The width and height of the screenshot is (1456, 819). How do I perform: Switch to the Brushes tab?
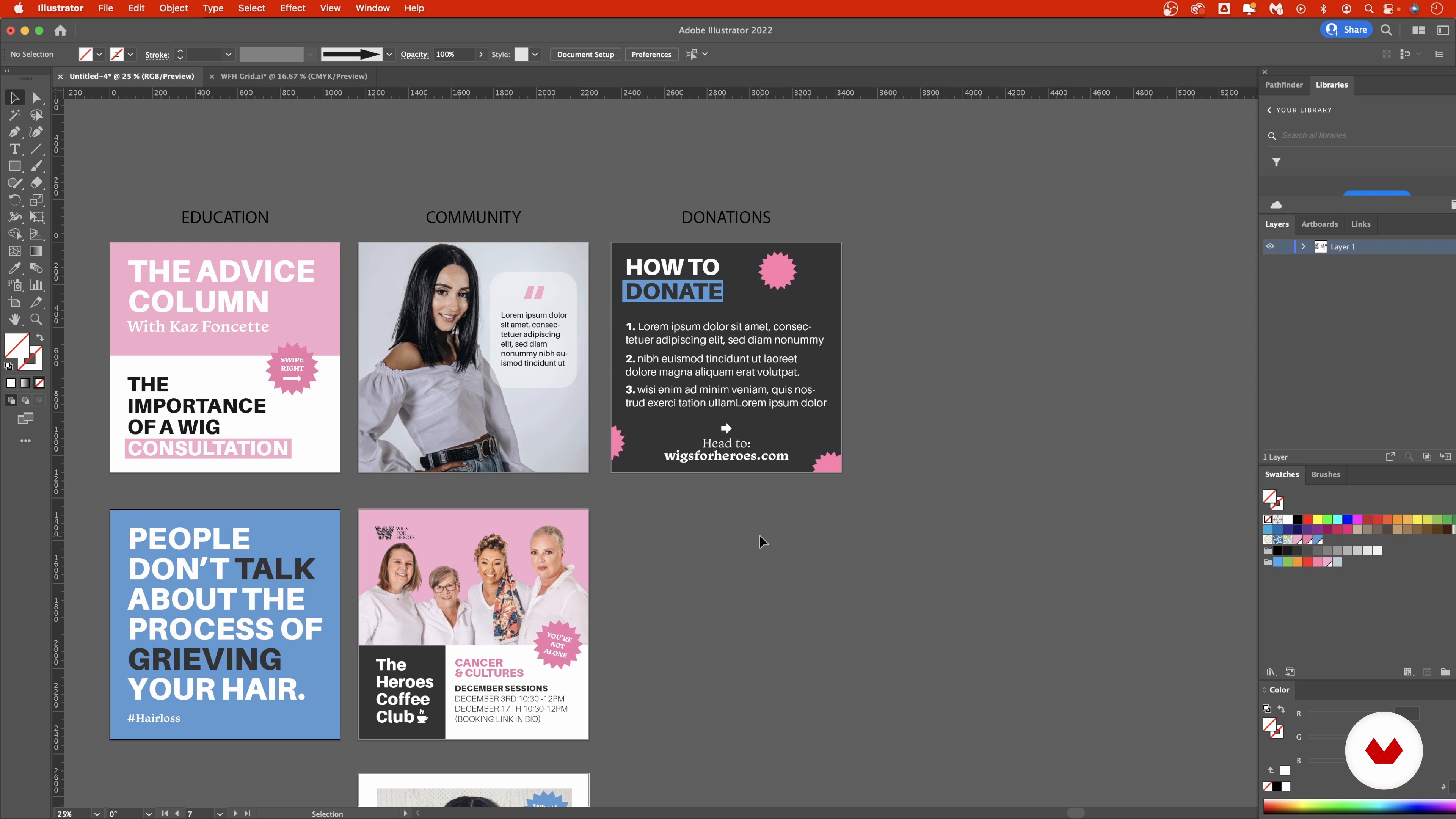pyautogui.click(x=1326, y=475)
